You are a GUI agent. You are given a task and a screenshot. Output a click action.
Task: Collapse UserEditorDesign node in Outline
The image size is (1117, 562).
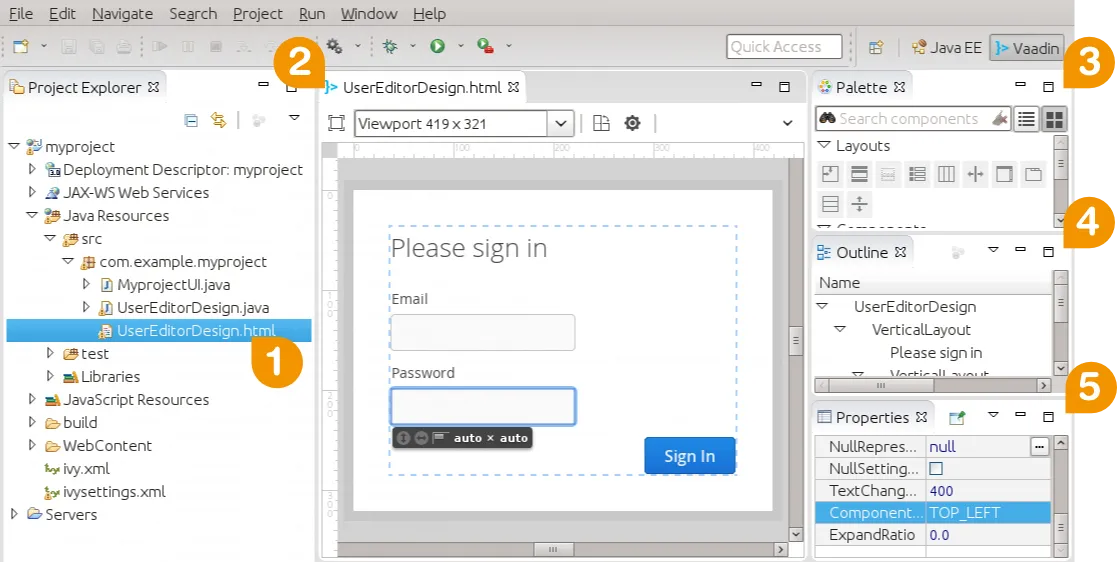[x=822, y=306]
